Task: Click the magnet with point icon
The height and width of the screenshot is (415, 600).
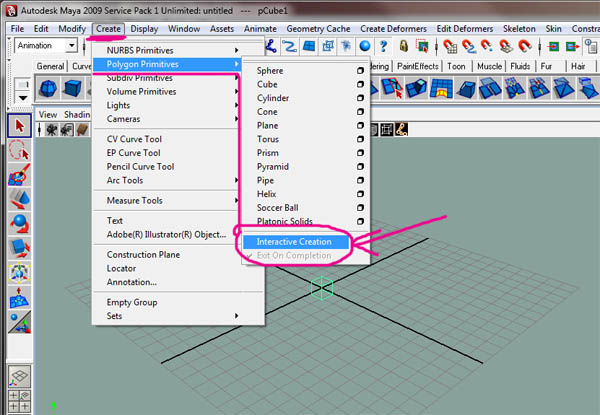Action: coord(487,46)
